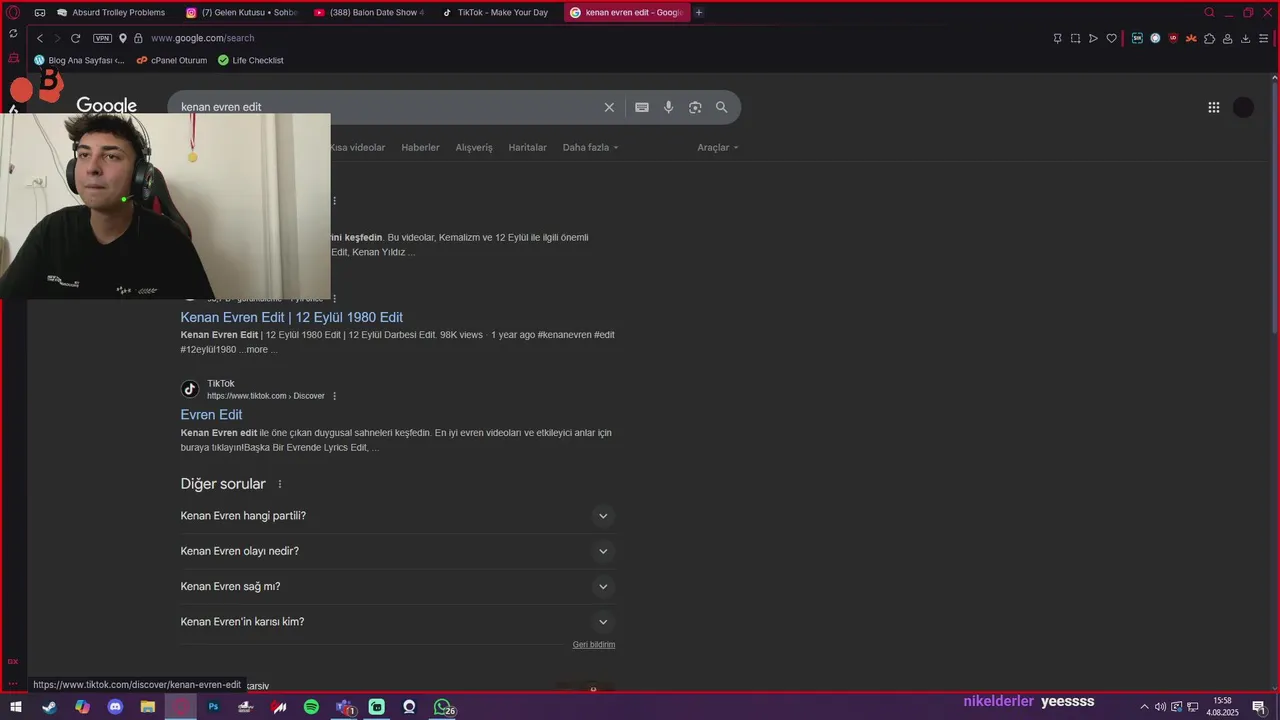
Task: Open the downloads icon in toolbar
Action: click(1245, 38)
